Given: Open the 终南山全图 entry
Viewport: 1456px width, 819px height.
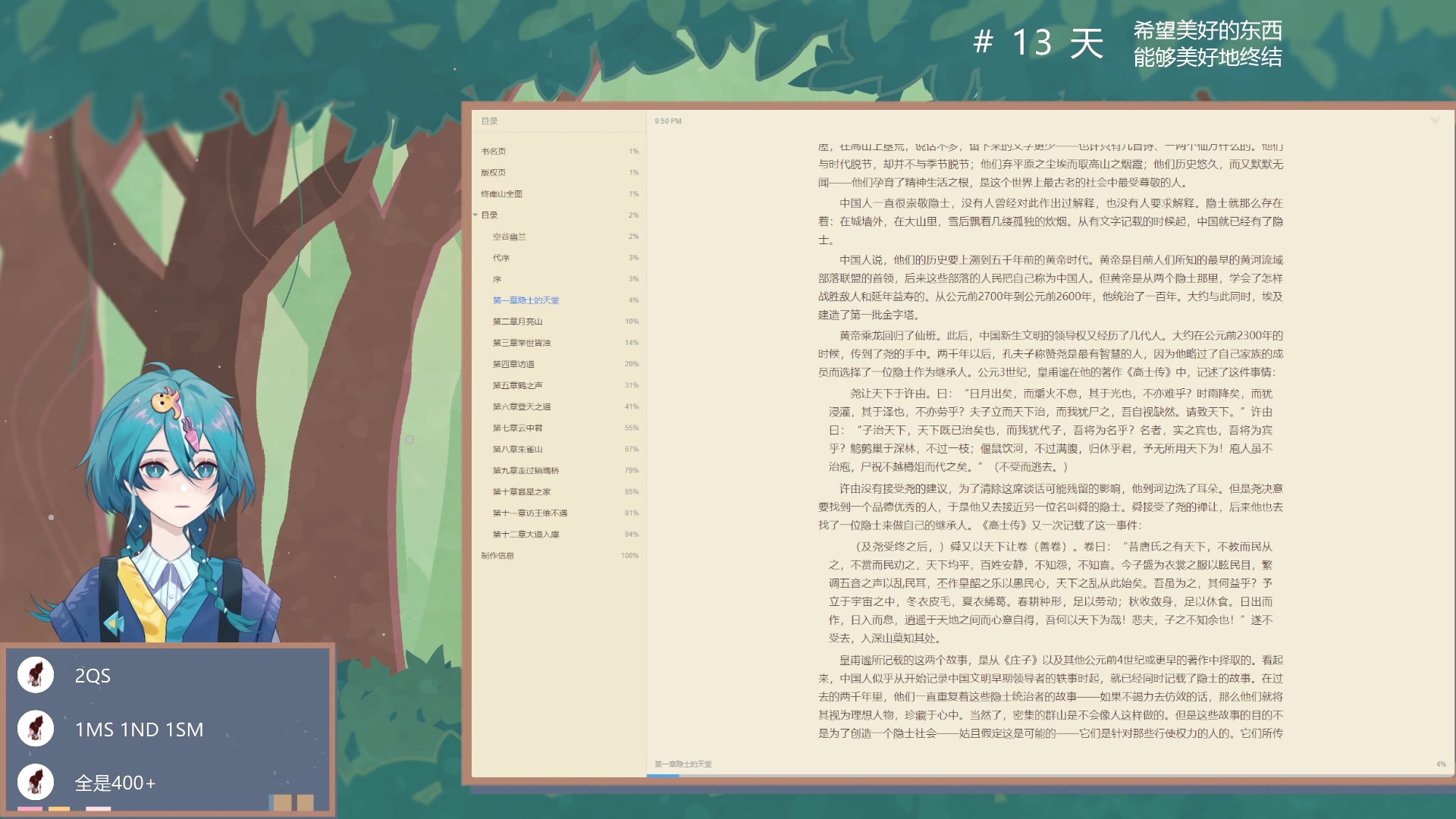Looking at the screenshot, I should [x=559, y=194].
